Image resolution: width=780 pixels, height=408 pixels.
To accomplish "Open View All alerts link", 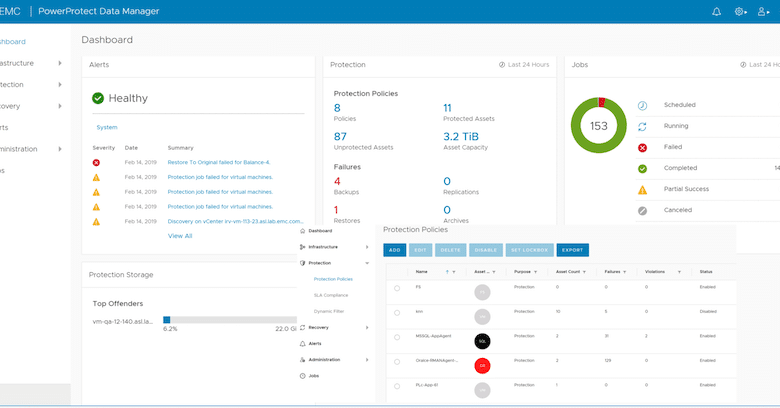I will click(x=180, y=236).
